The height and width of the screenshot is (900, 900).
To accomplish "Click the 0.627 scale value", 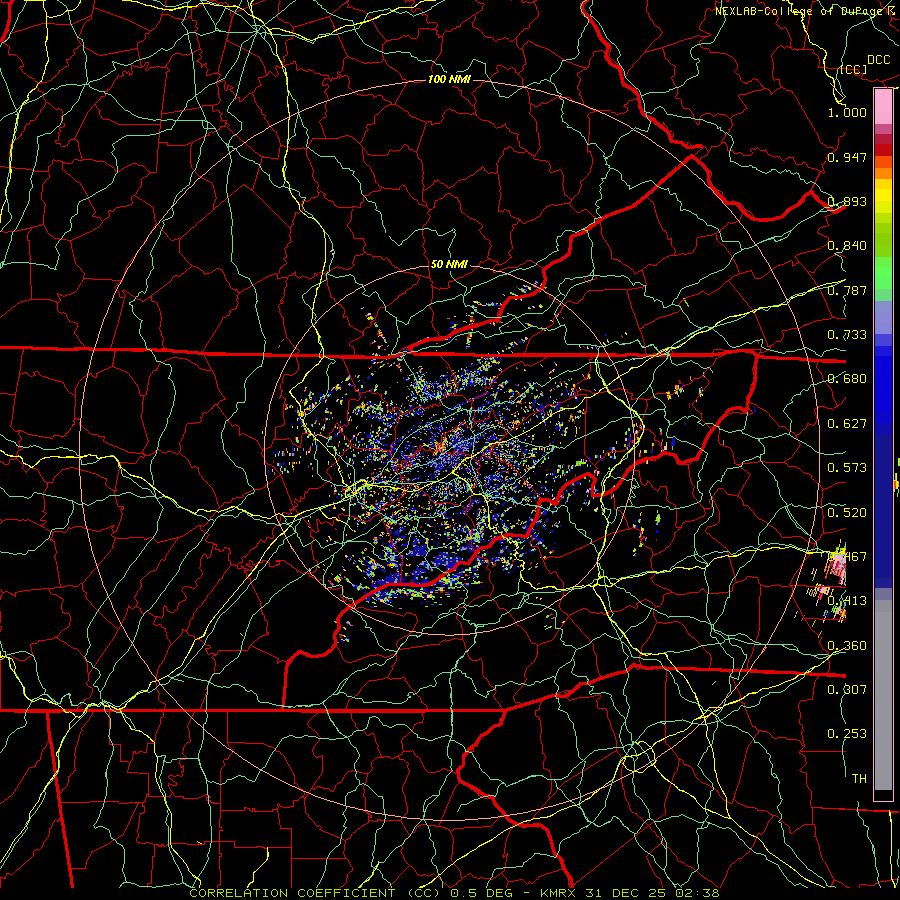I will click(847, 424).
